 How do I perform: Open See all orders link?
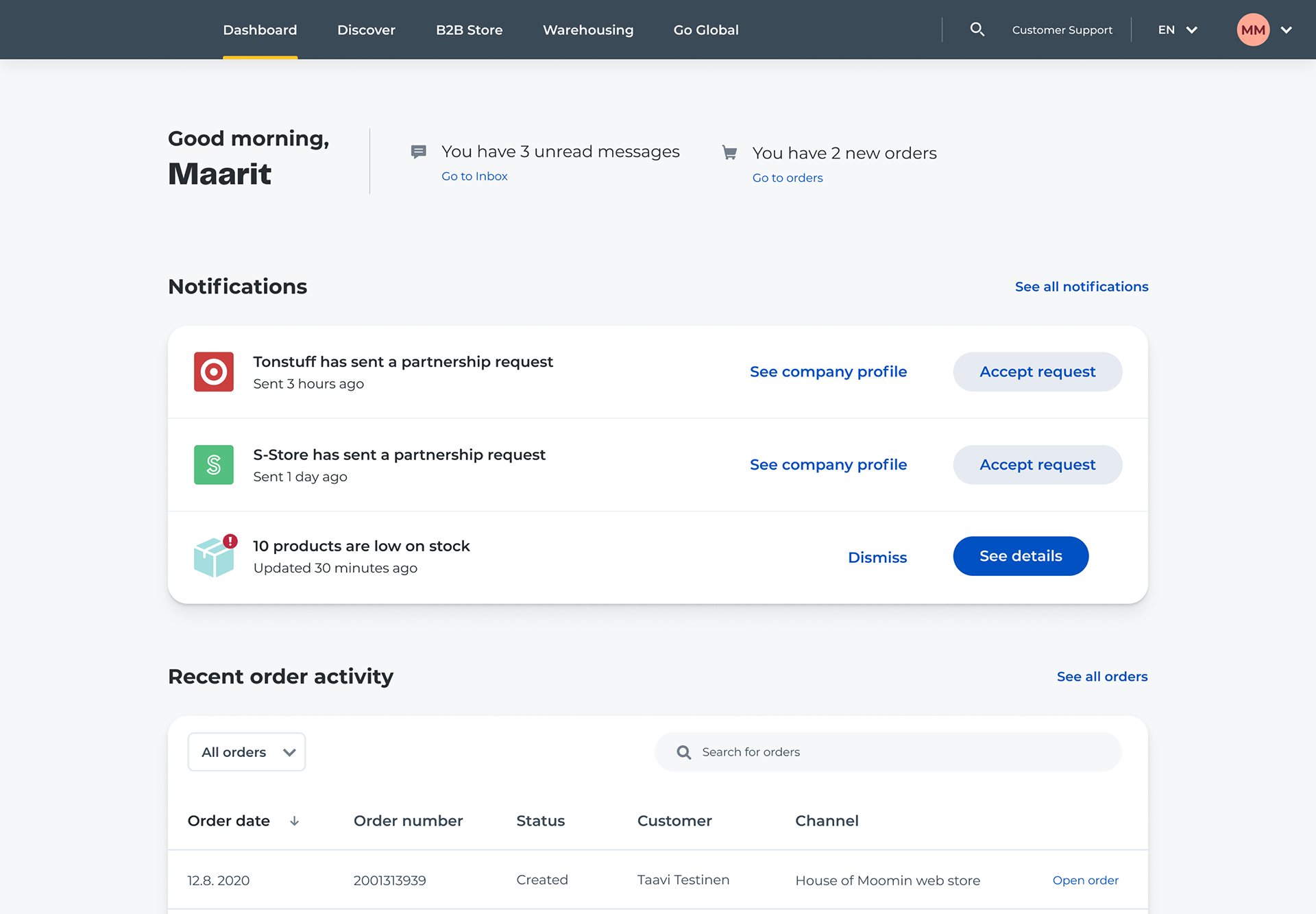tap(1102, 677)
